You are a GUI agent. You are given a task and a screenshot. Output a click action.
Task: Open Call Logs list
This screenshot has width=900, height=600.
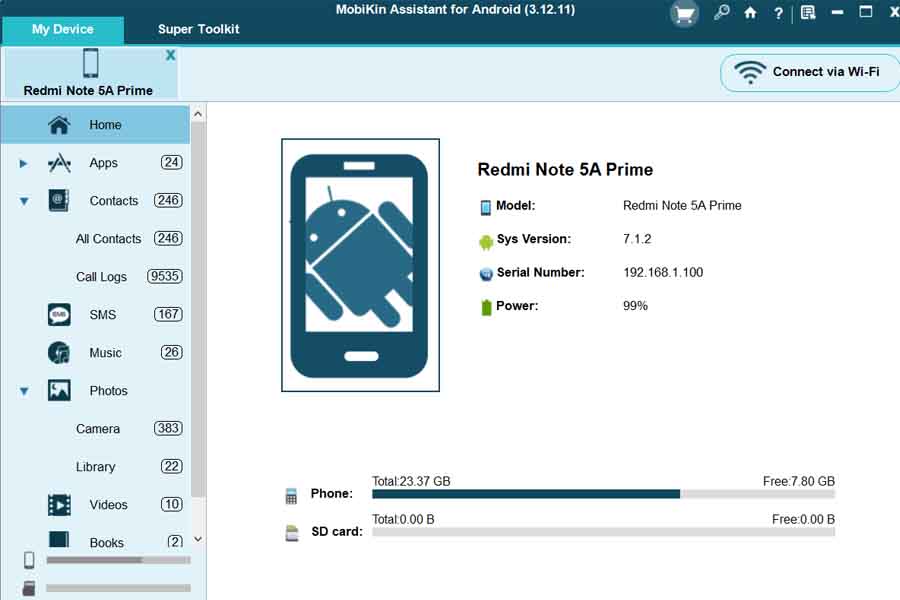pyautogui.click(x=101, y=277)
